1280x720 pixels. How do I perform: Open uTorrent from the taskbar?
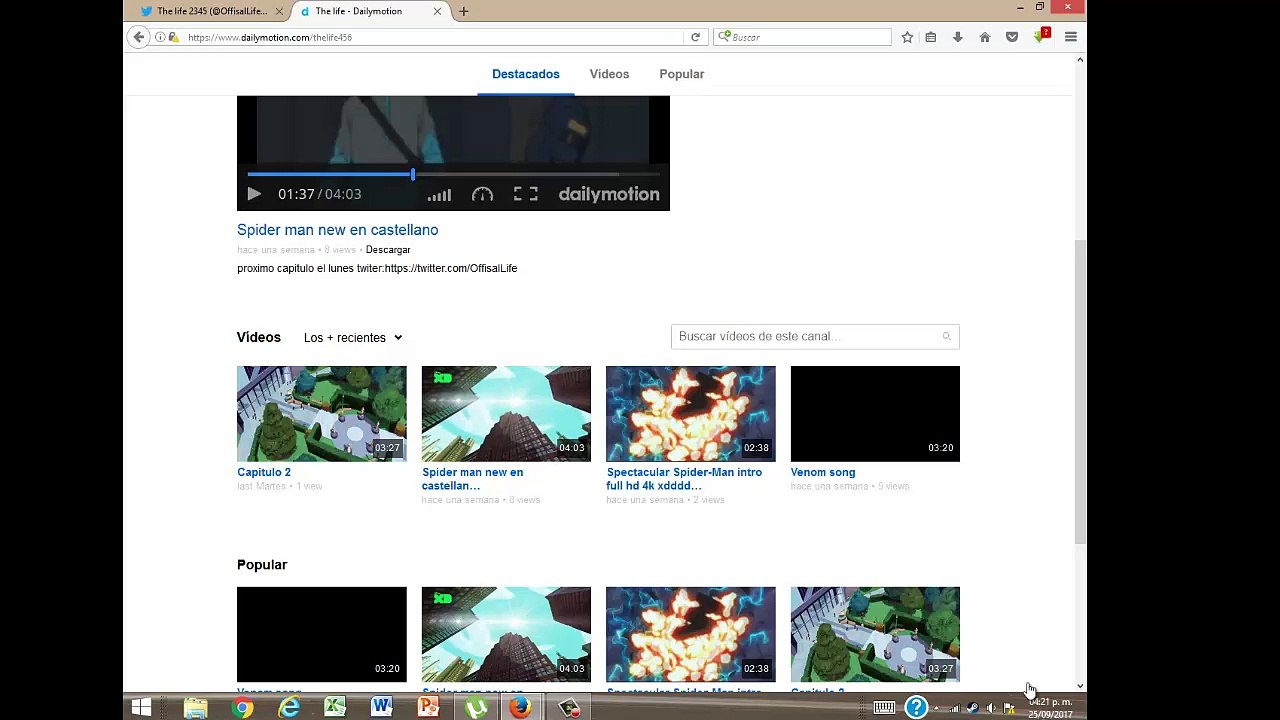[x=475, y=707]
